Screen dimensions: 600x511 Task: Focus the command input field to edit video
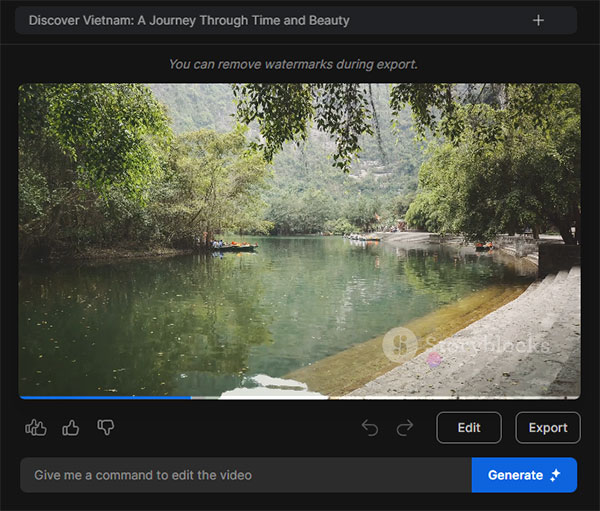point(246,475)
